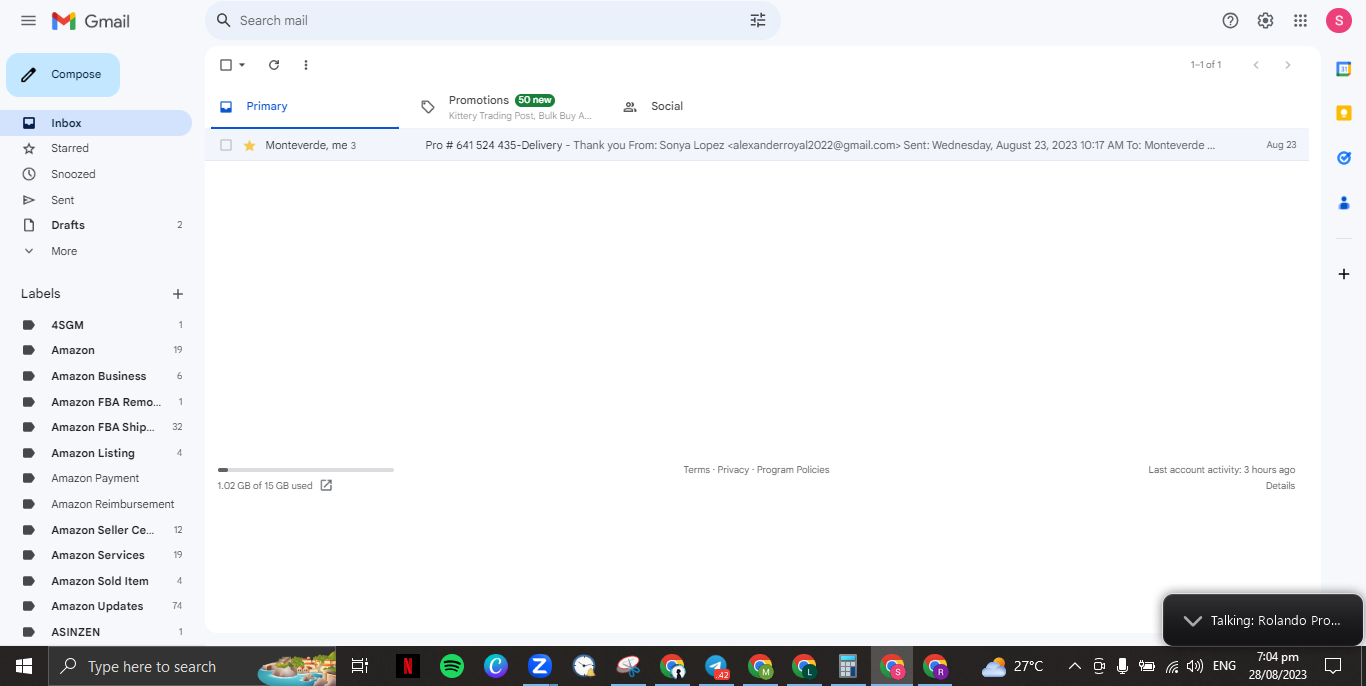The width and height of the screenshot is (1366, 686).
Task: Open the Windows Start menu
Action: pos(24,666)
